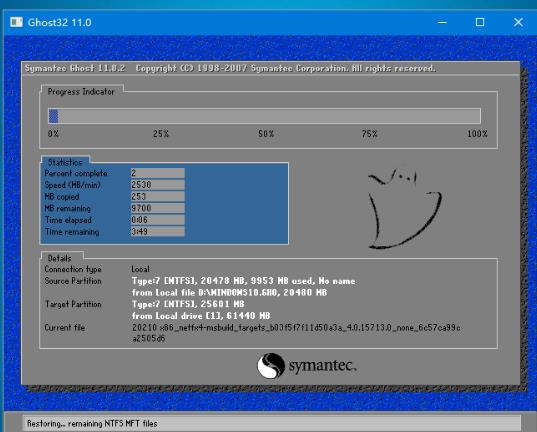This screenshot has height=432, width=537.
Task: Close the Ghost32 11.0 window
Action: (518, 22)
